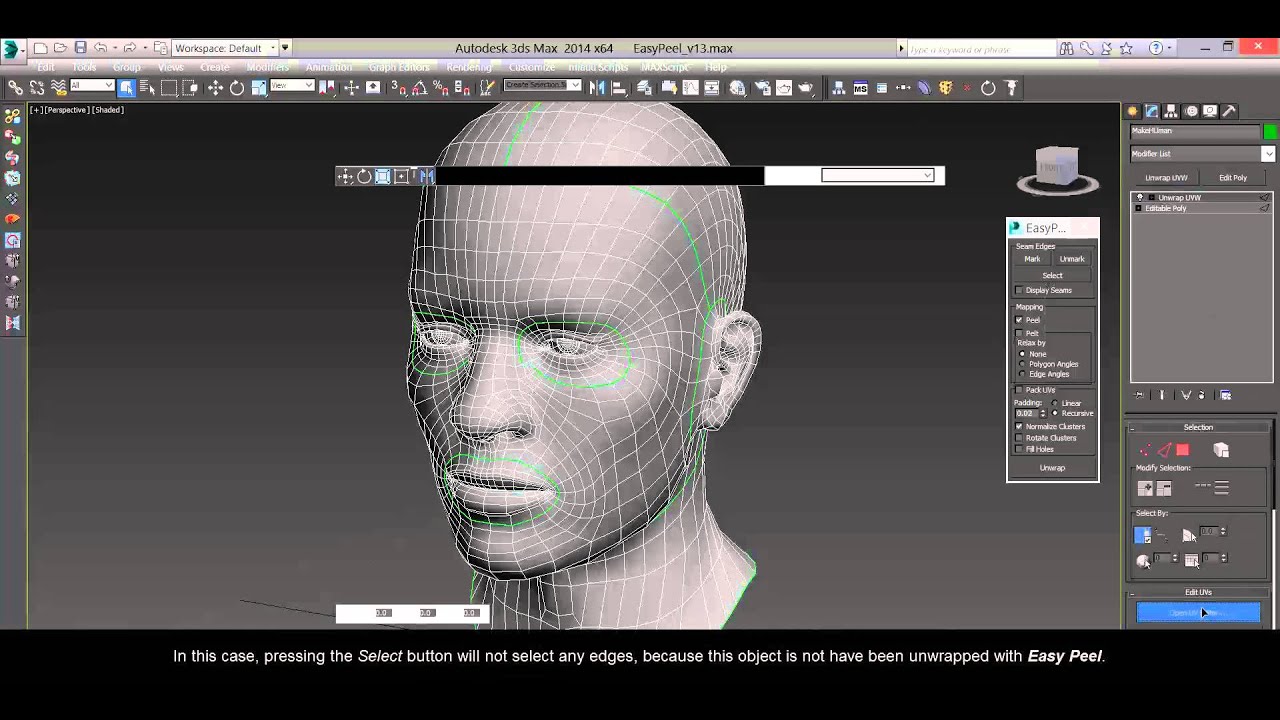
Task: Toggle the Angle Snap icon
Action: click(420, 88)
